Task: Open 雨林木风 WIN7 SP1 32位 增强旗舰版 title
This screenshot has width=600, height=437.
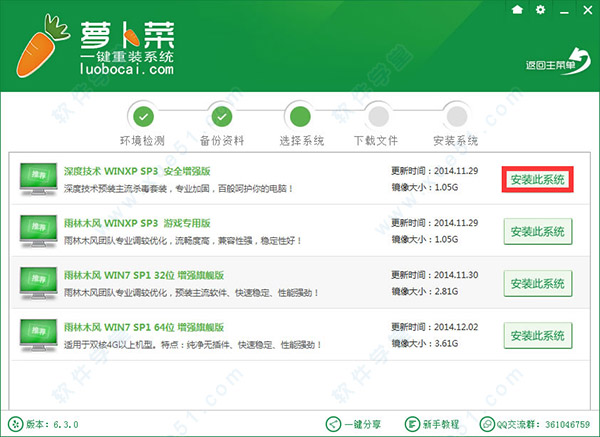Action: [144, 275]
